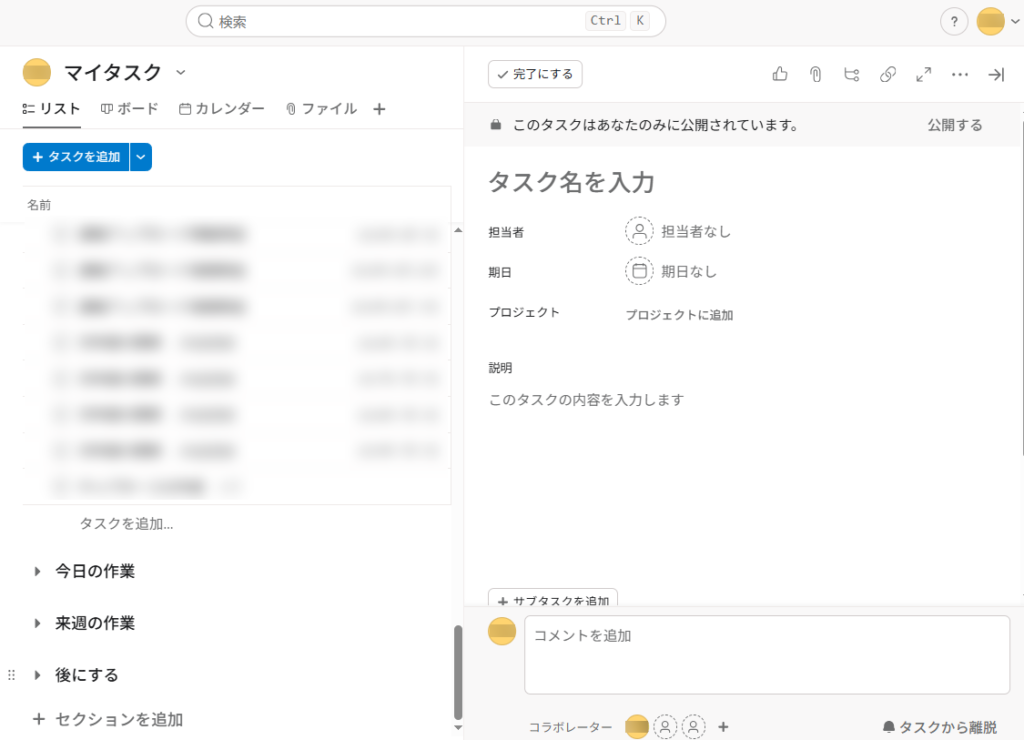This screenshot has height=740, width=1024.
Task: Click the paperclip attachment icon
Action: click(x=816, y=74)
